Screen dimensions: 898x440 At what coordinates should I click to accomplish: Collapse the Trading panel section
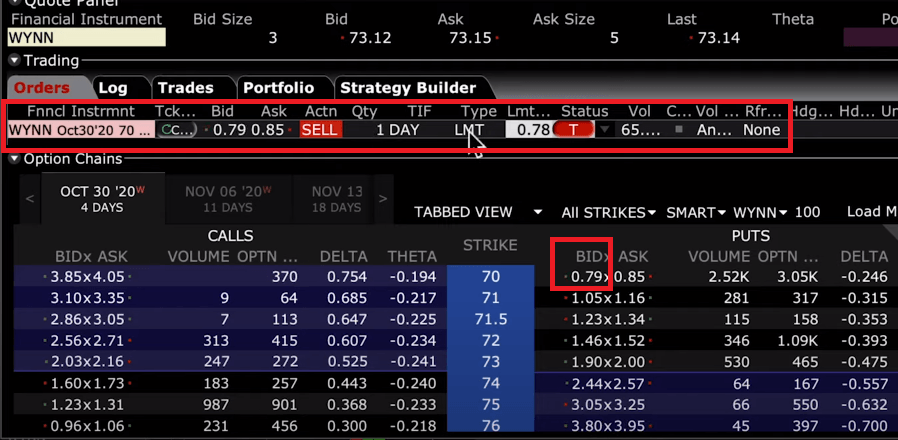coord(14,60)
